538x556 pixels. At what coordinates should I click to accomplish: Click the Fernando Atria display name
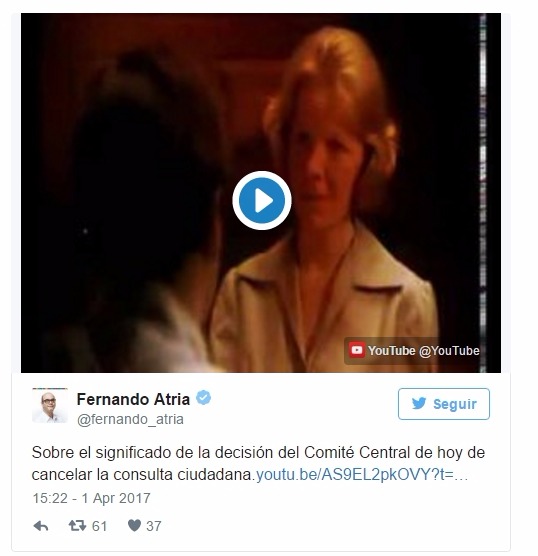coord(133,399)
